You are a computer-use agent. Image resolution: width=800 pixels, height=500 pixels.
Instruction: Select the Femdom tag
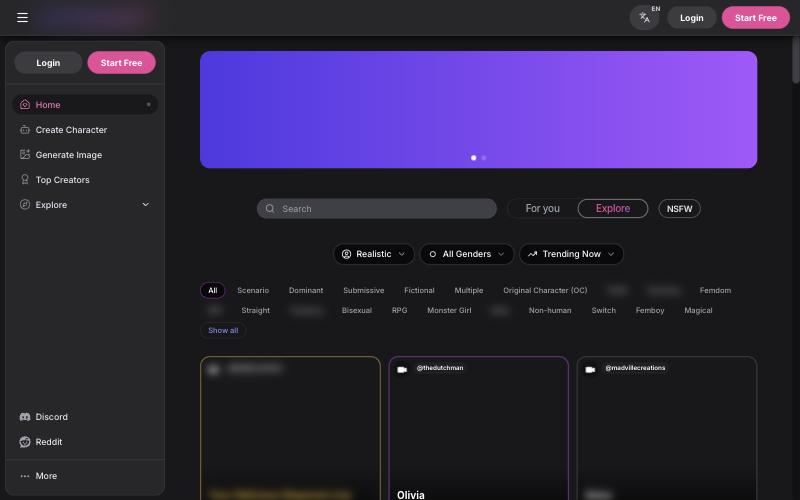[x=715, y=290]
